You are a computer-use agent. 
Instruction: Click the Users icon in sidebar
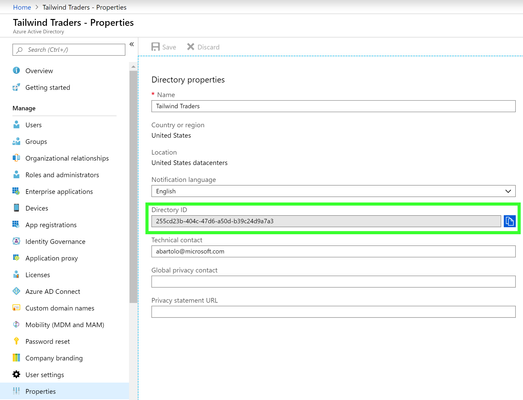click(16, 125)
